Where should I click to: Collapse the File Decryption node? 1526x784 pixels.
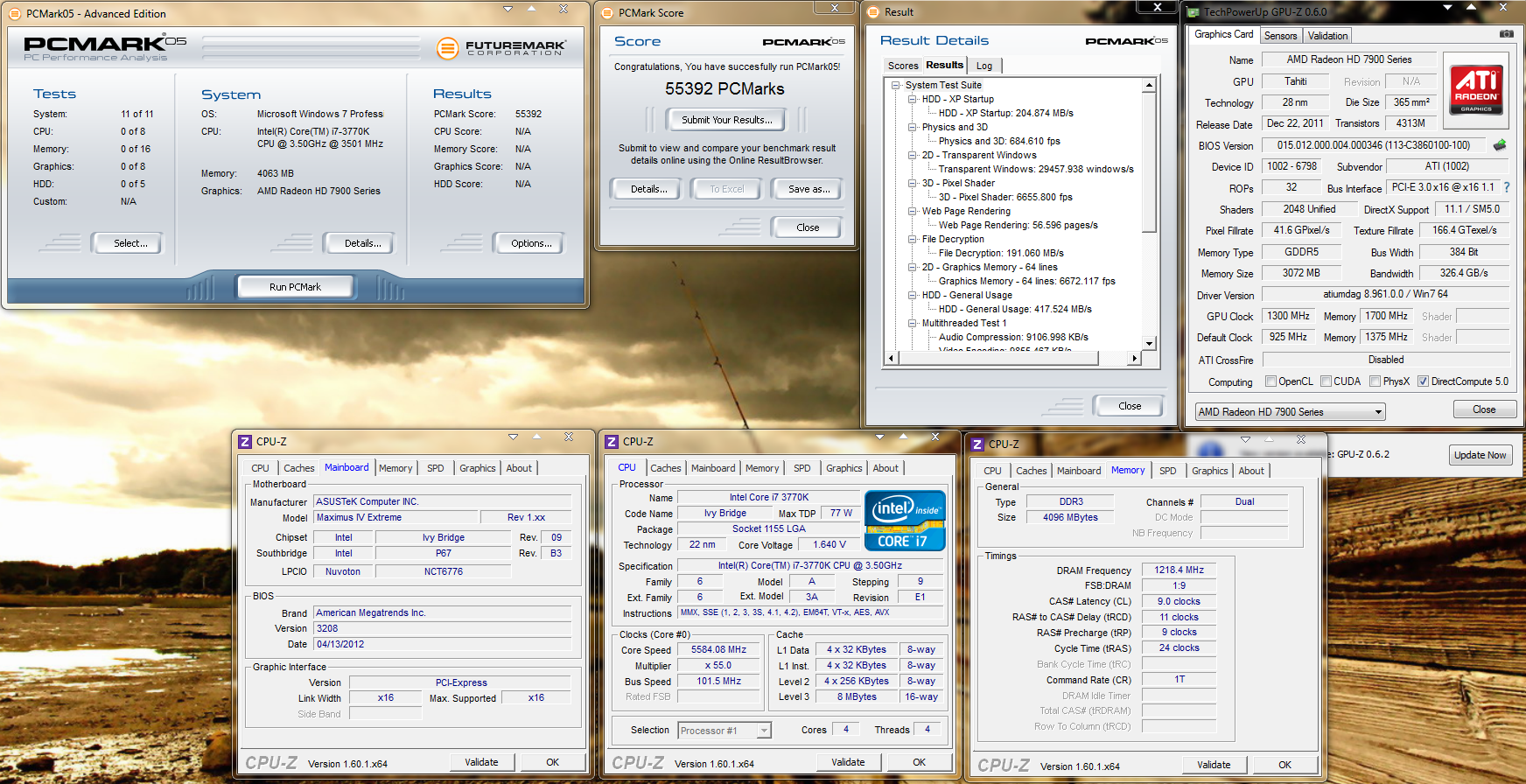tap(913, 239)
